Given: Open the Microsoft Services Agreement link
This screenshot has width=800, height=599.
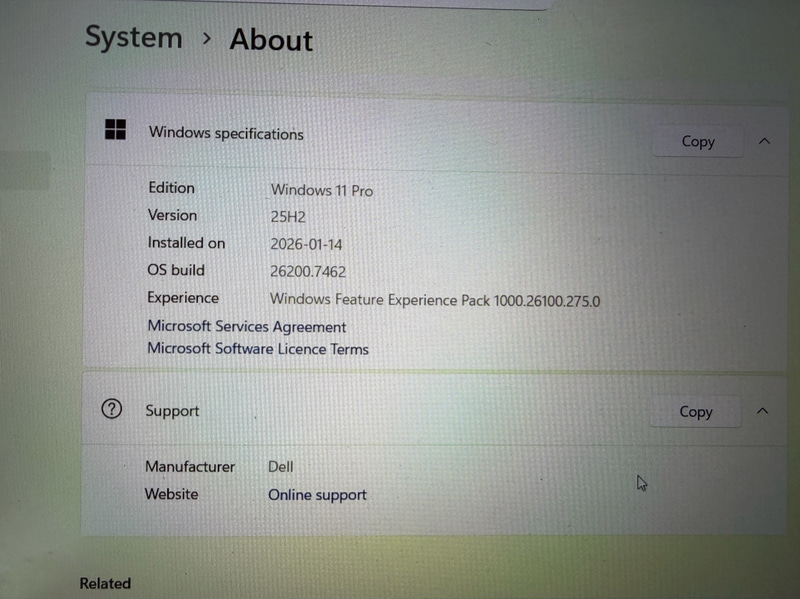Looking at the screenshot, I should (x=246, y=326).
